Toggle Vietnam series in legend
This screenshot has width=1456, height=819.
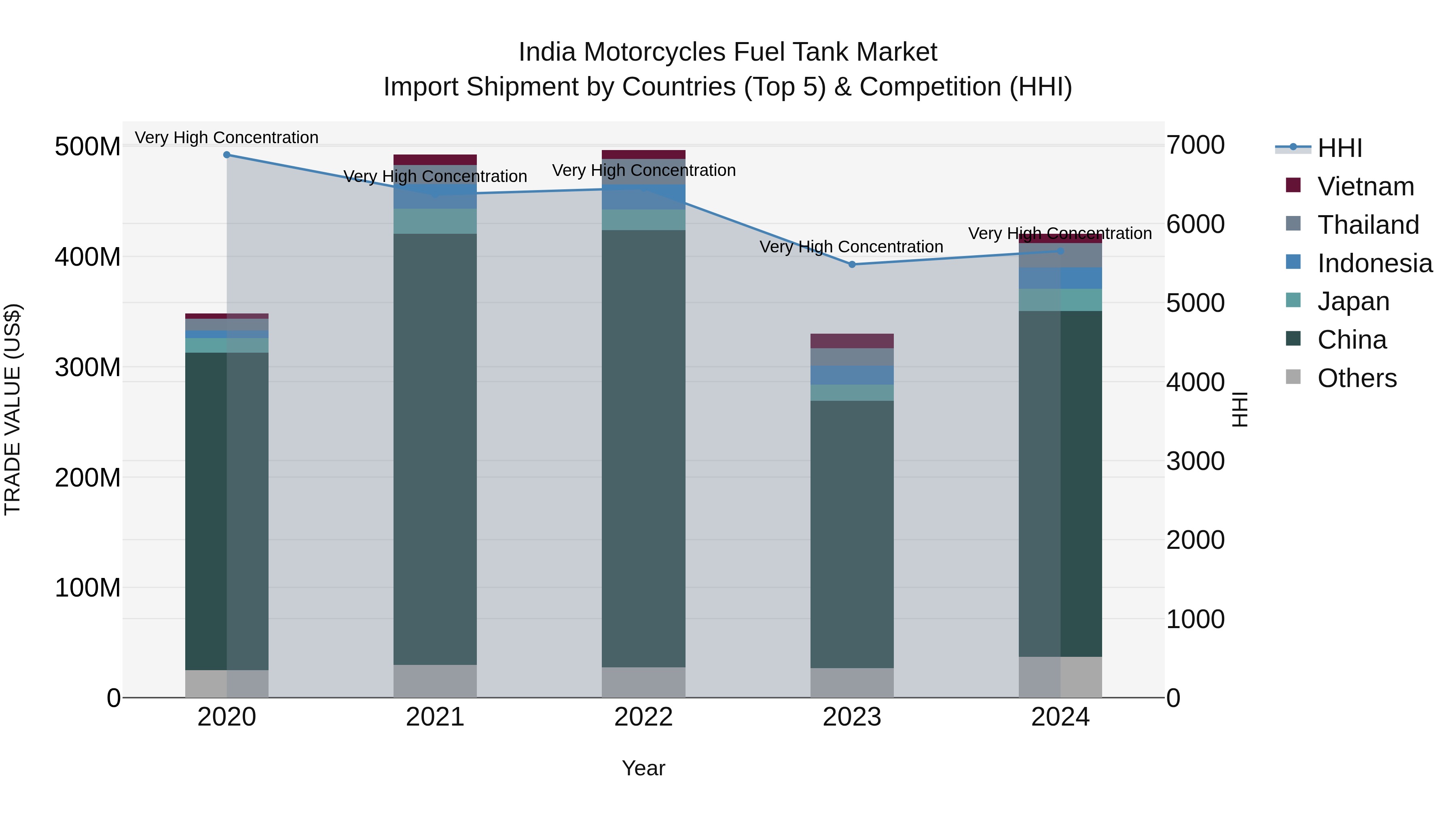pyautogui.click(x=1350, y=186)
